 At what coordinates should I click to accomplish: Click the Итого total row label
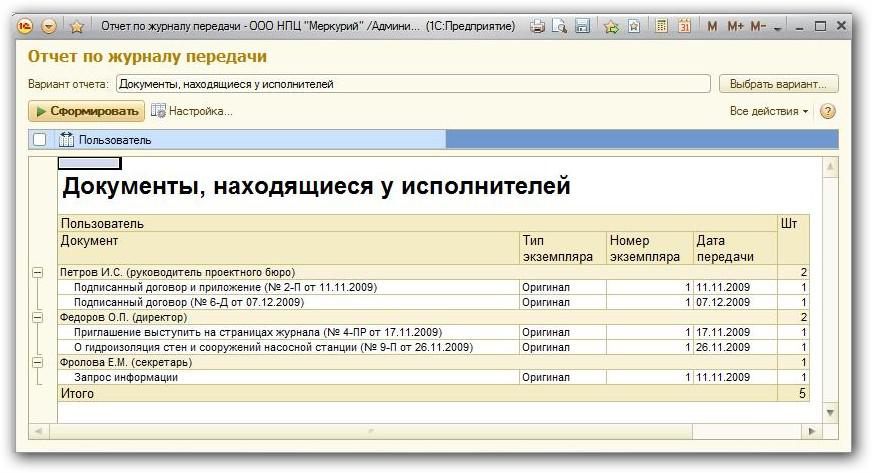pyautogui.click(x=77, y=394)
